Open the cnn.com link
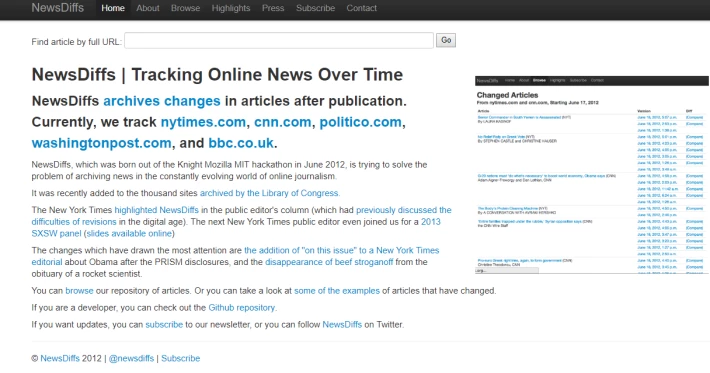 pos(283,122)
